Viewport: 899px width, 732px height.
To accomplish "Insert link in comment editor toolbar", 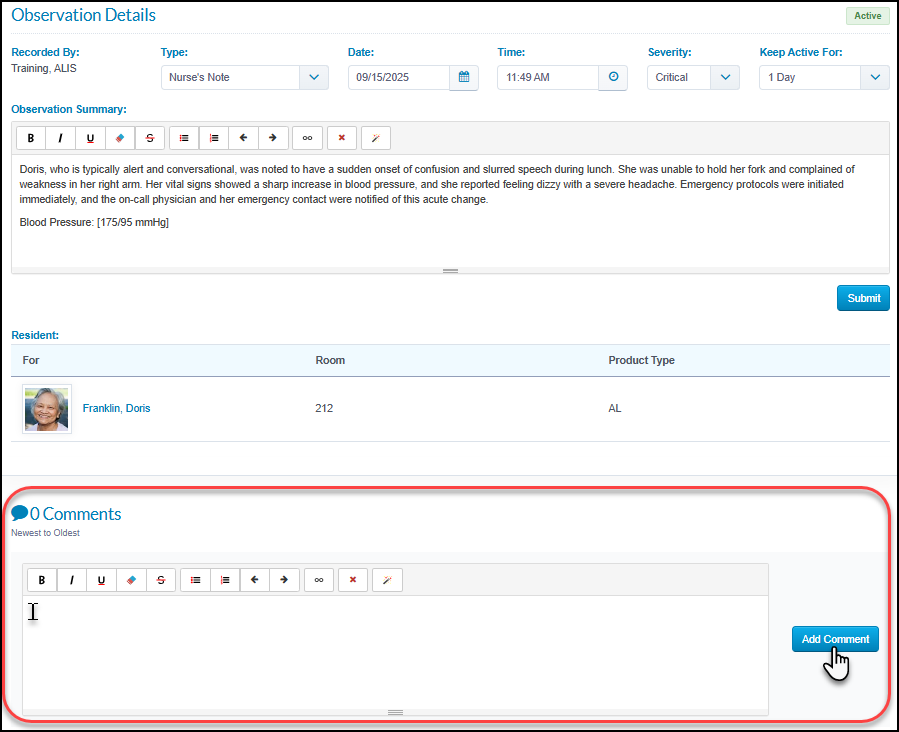I will click(319, 580).
